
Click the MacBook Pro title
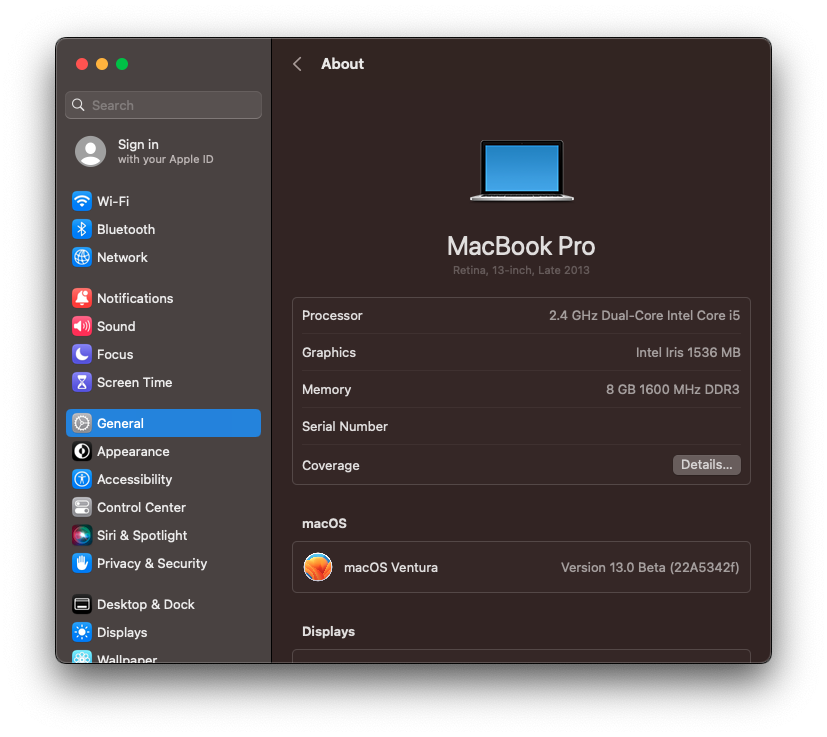pos(521,246)
